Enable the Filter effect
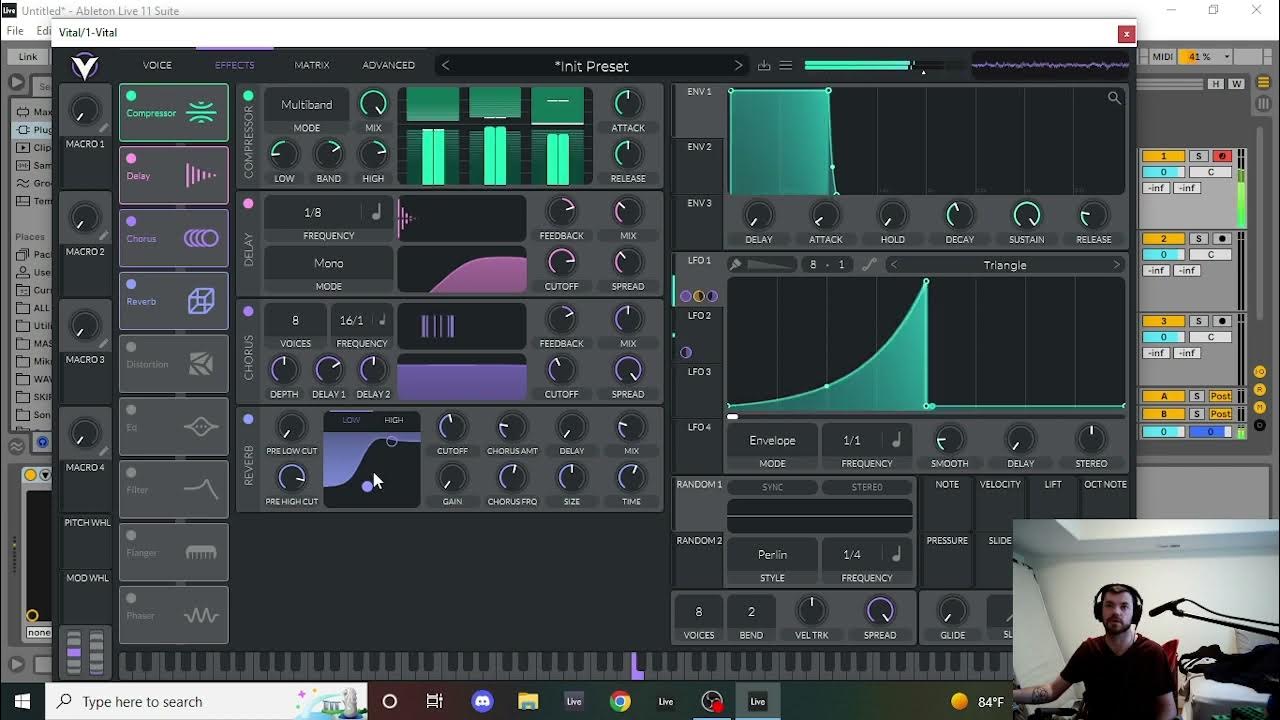The width and height of the screenshot is (1280, 720). tap(131, 473)
